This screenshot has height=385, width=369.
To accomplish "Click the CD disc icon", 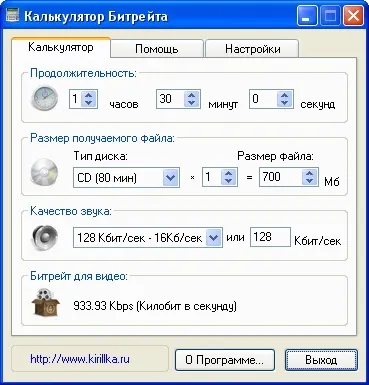I will [x=44, y=173].
